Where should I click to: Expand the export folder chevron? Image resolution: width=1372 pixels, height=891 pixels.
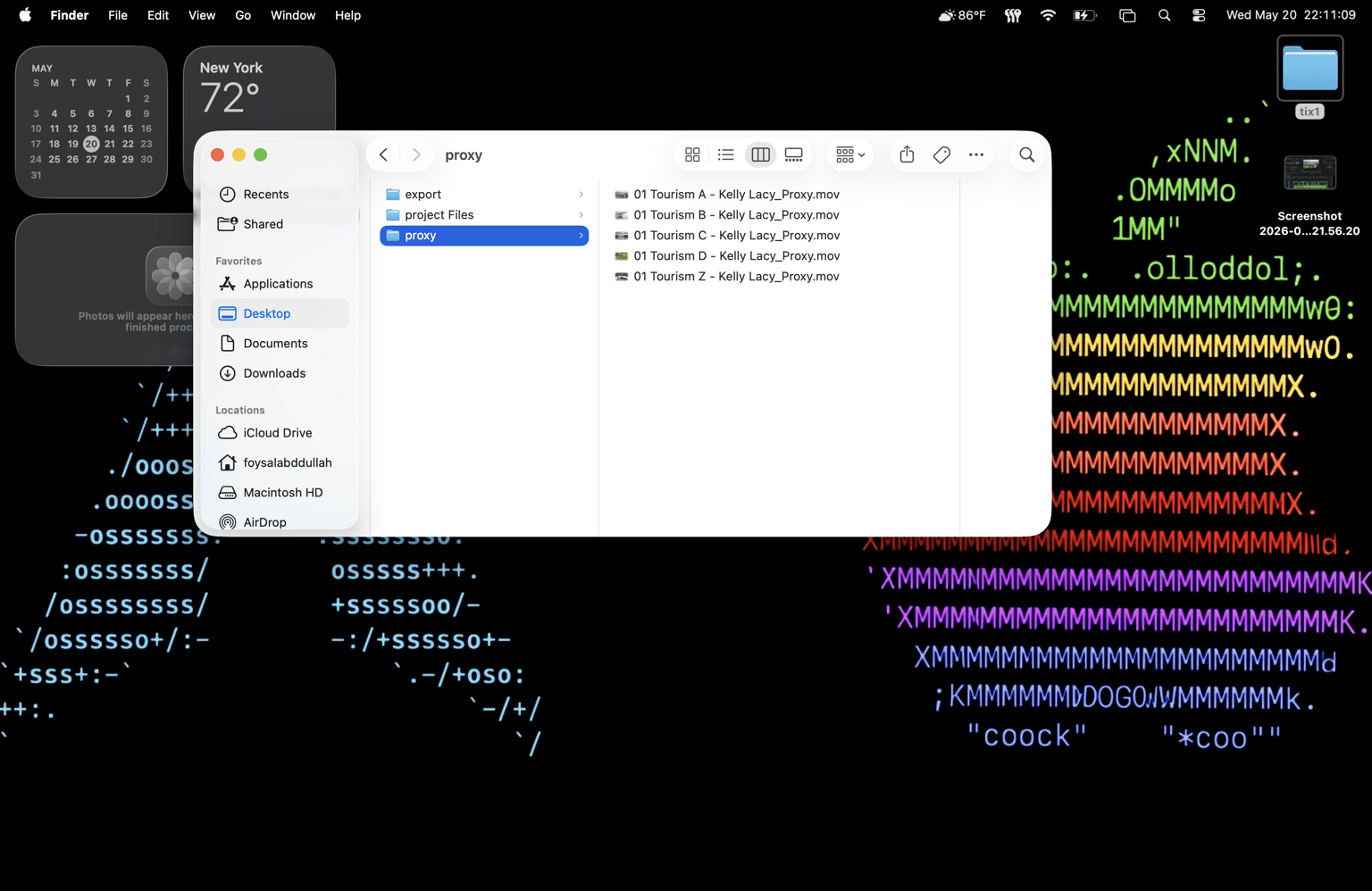coord(581,194)
